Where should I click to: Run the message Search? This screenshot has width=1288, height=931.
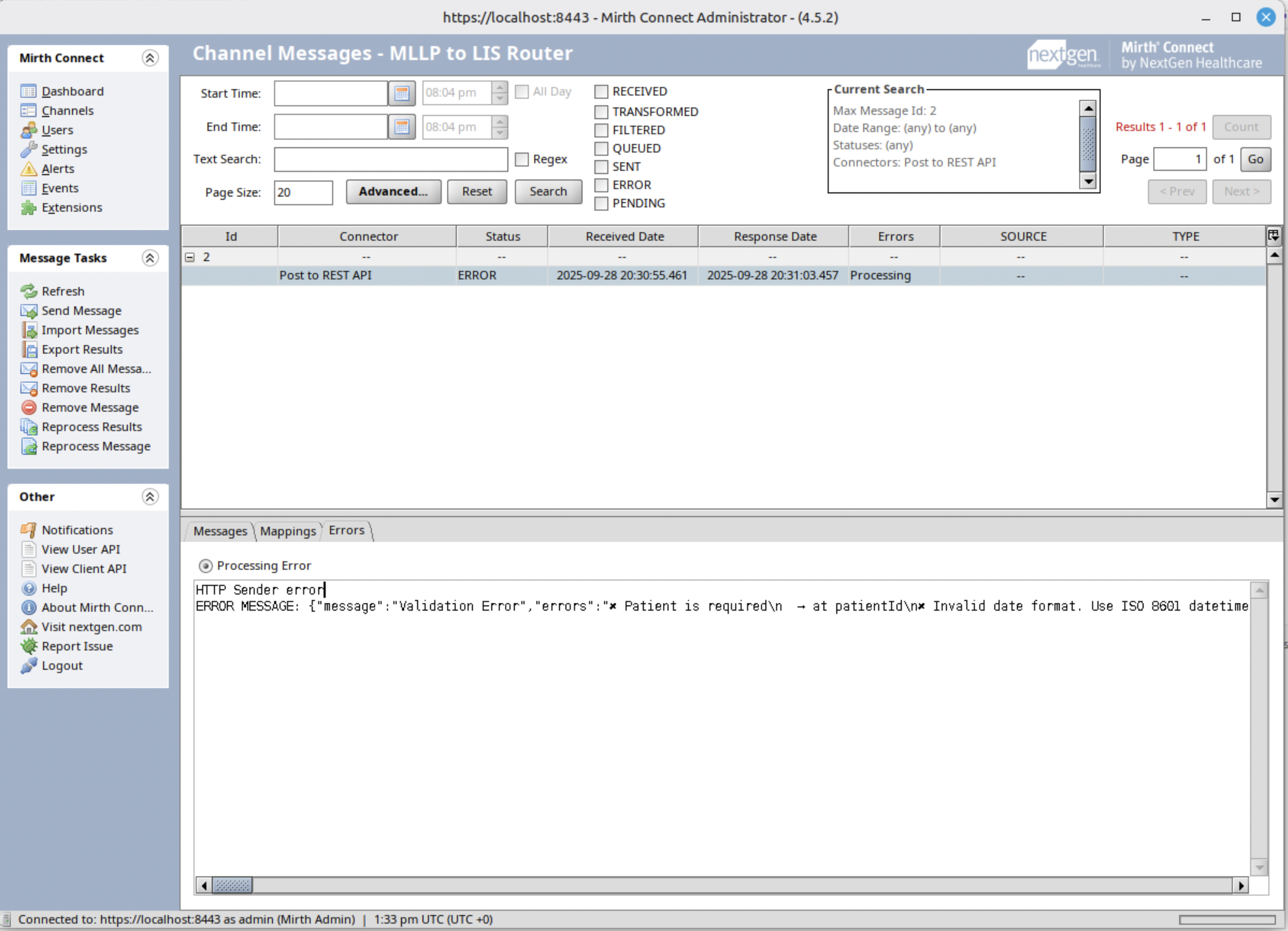point(547,191)
